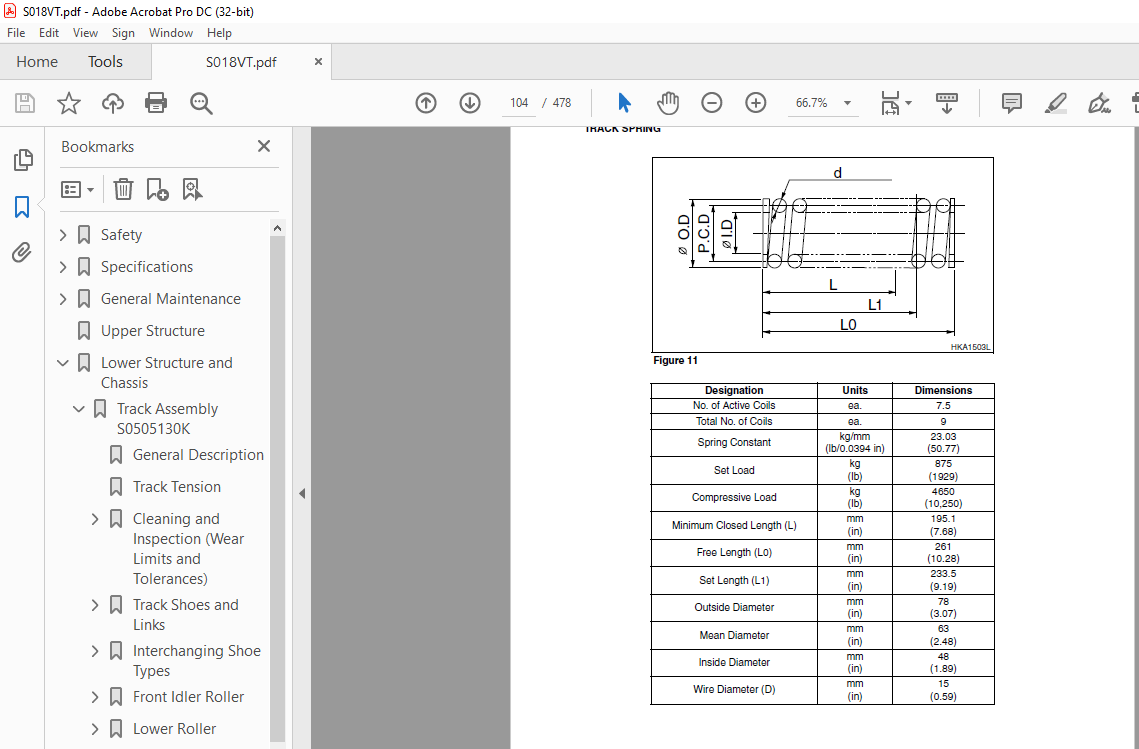Expand the Safety bookmark

(63, 235)
